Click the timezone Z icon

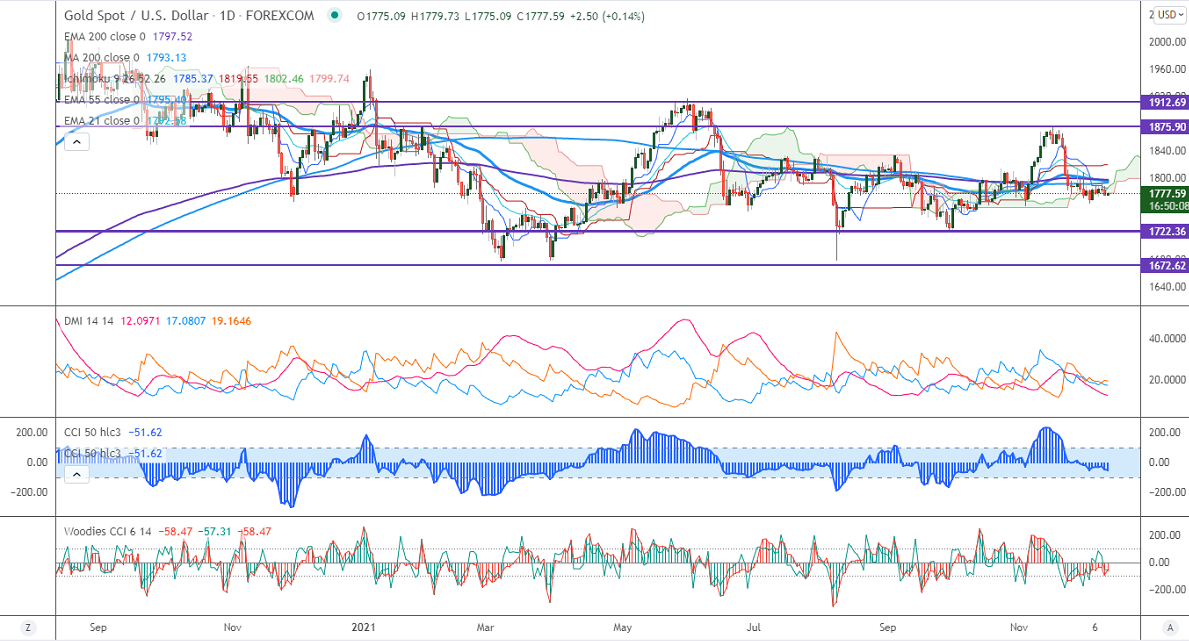[28, 629]
